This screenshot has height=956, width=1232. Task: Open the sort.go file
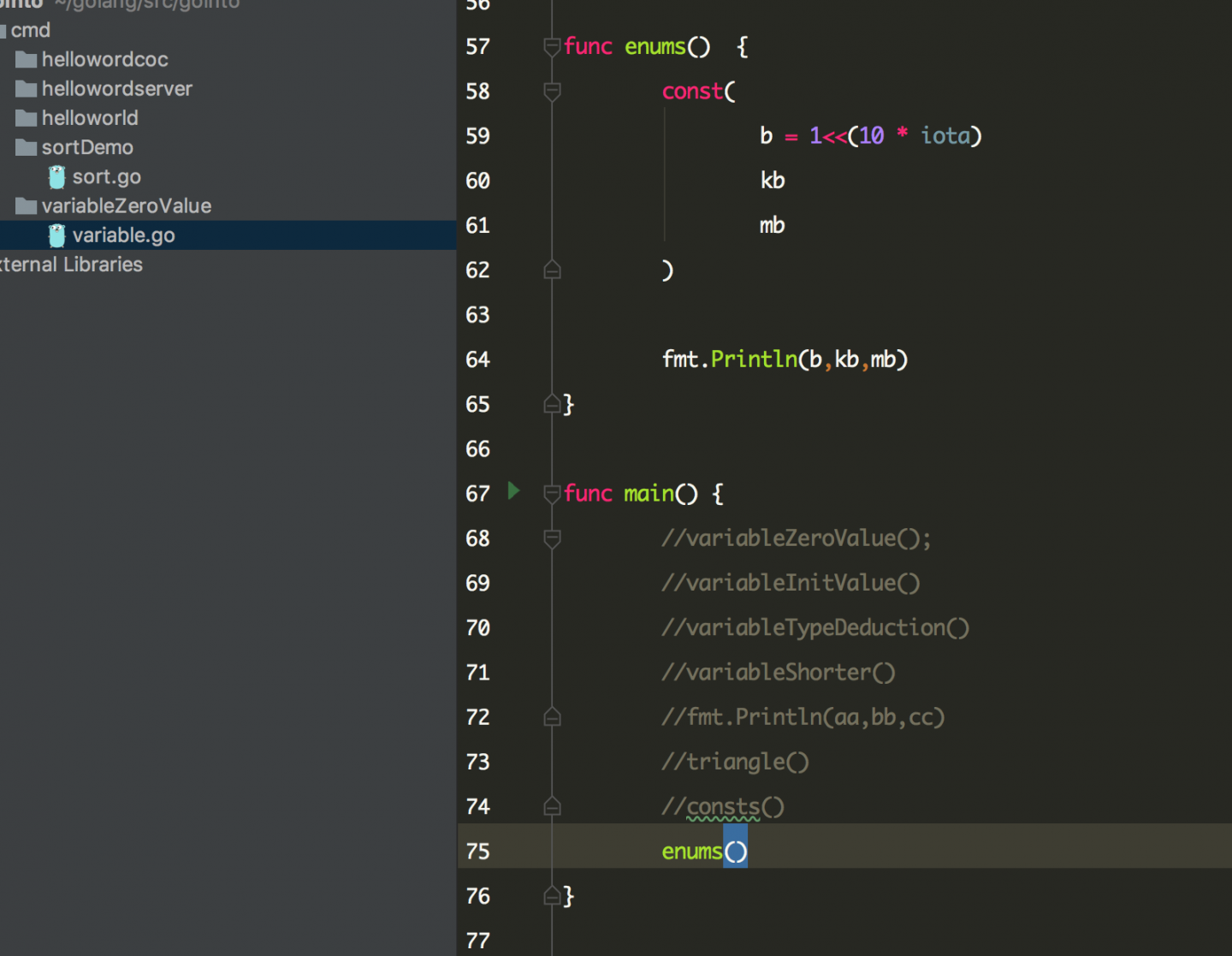(x=106, y=177)
